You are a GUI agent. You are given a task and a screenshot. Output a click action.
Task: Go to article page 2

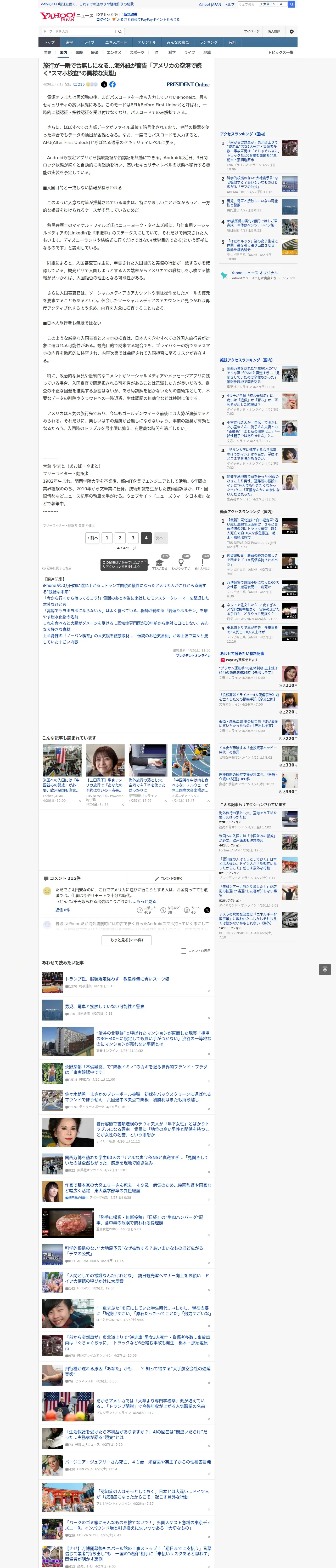pyautogui.click(x=120, y=538)
